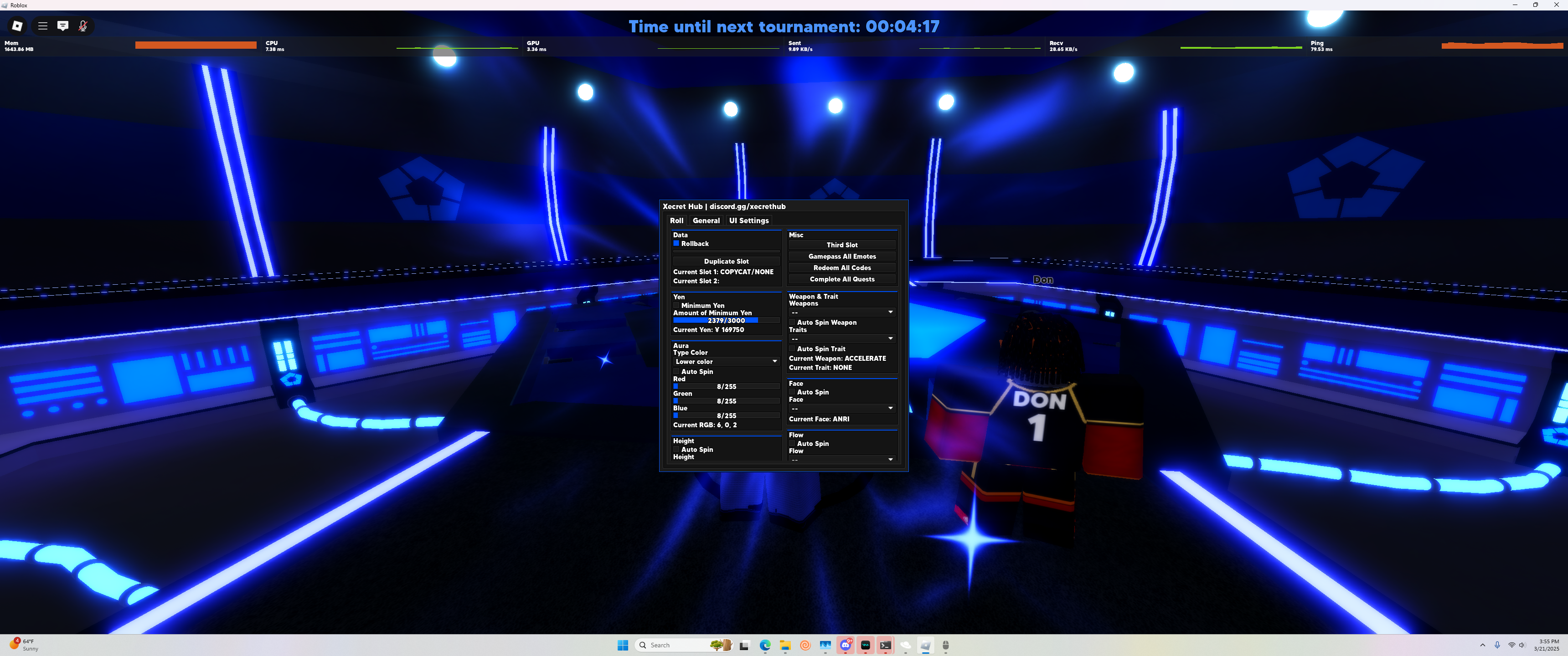
Task: Click the Redeem All Codes button
Action: [x=842, y=268]
